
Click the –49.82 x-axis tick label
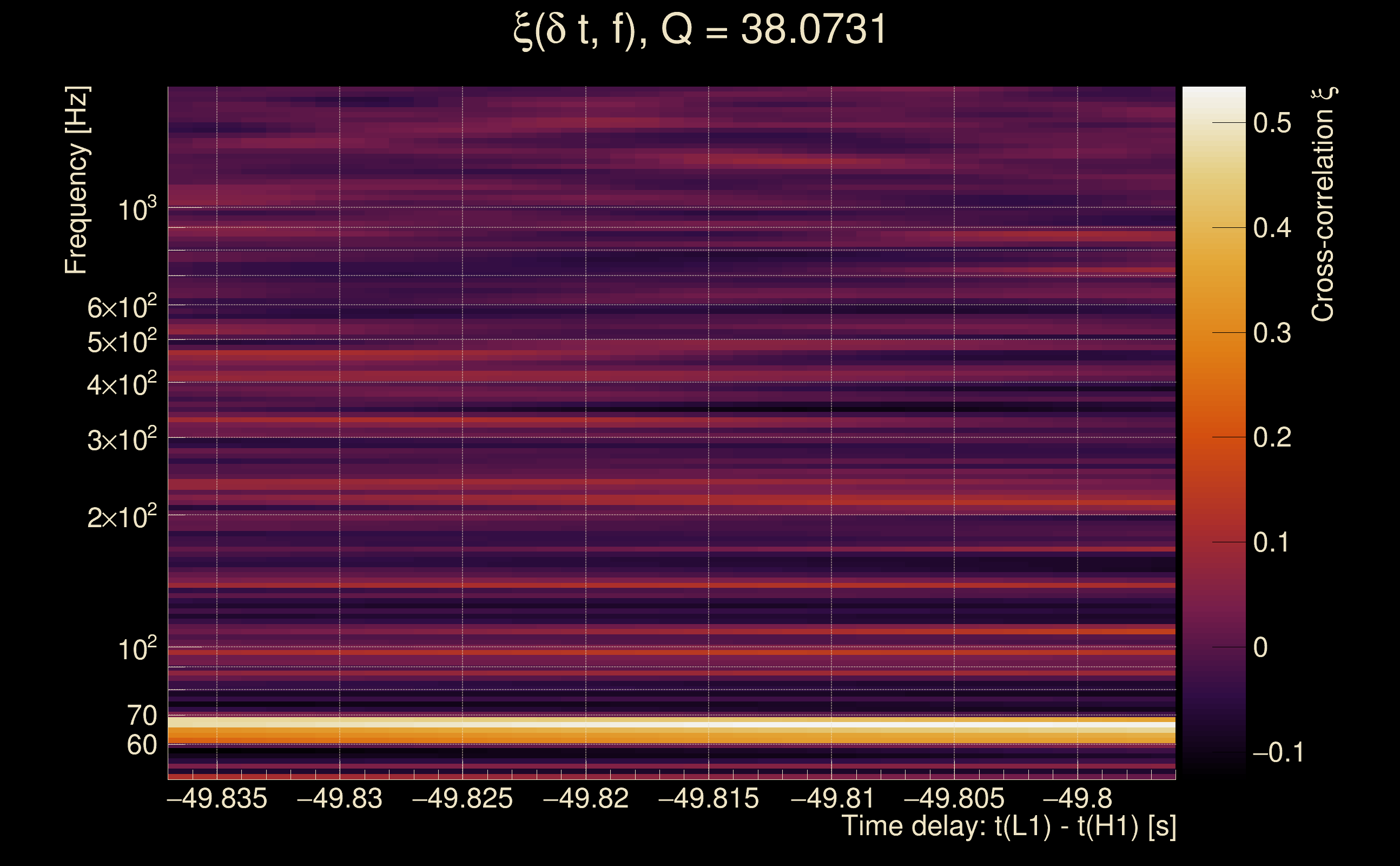585,799
